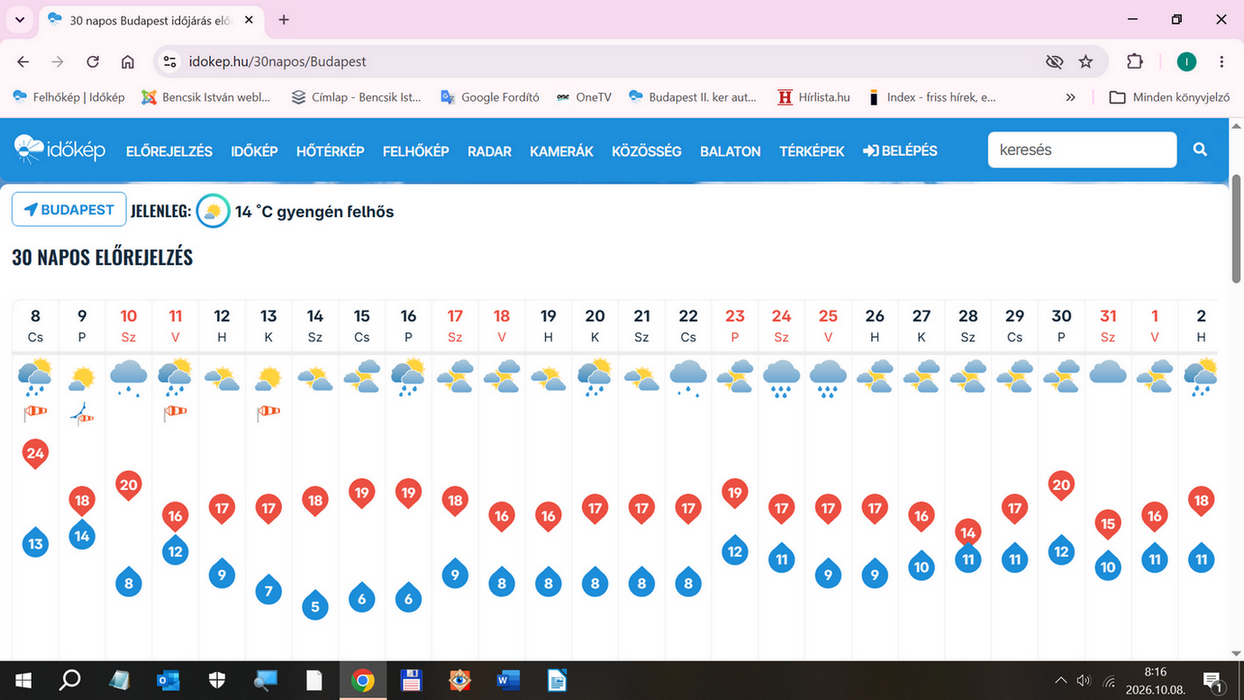Click the current weather icon beside JELENLEG

[213, 212]
